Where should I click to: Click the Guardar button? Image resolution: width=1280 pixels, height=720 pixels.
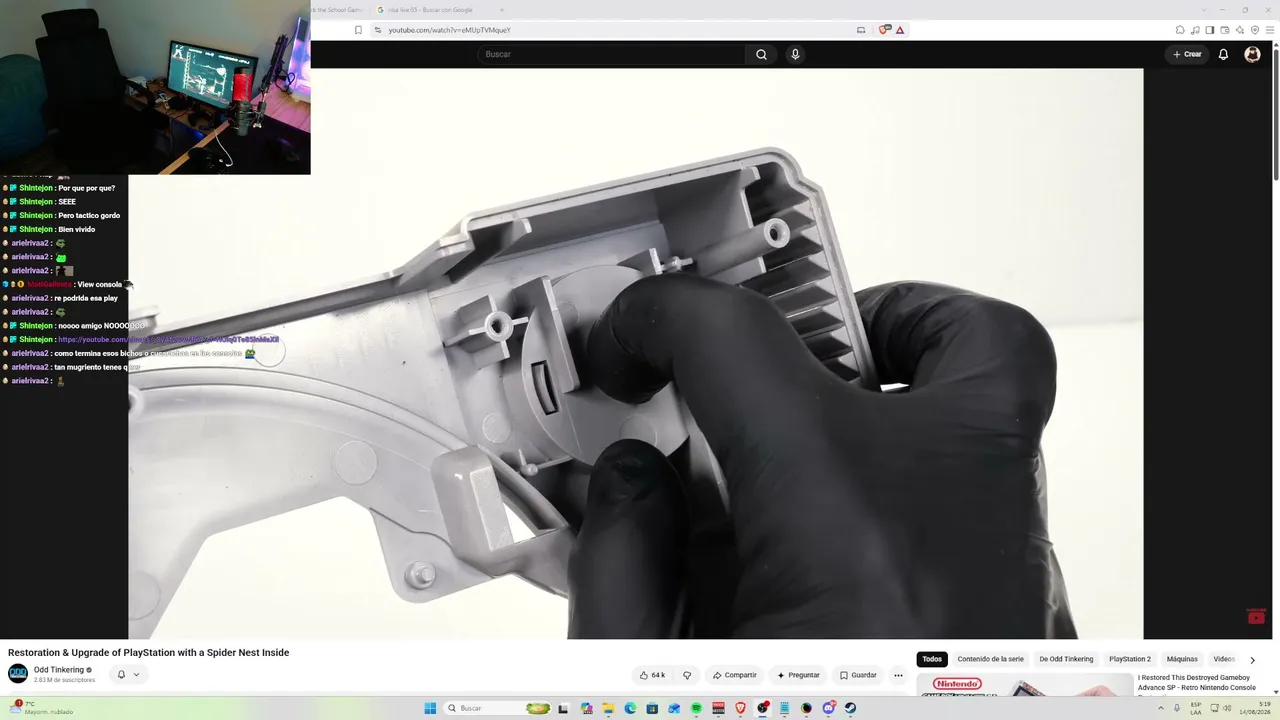point(858,675)
